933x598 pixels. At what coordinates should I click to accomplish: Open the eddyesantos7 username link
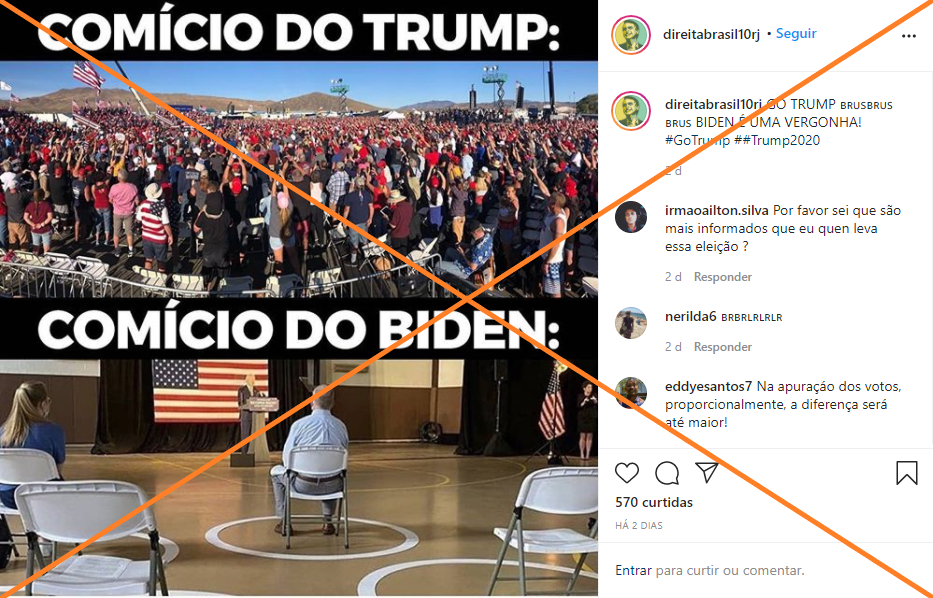click(x=709, y=387)
